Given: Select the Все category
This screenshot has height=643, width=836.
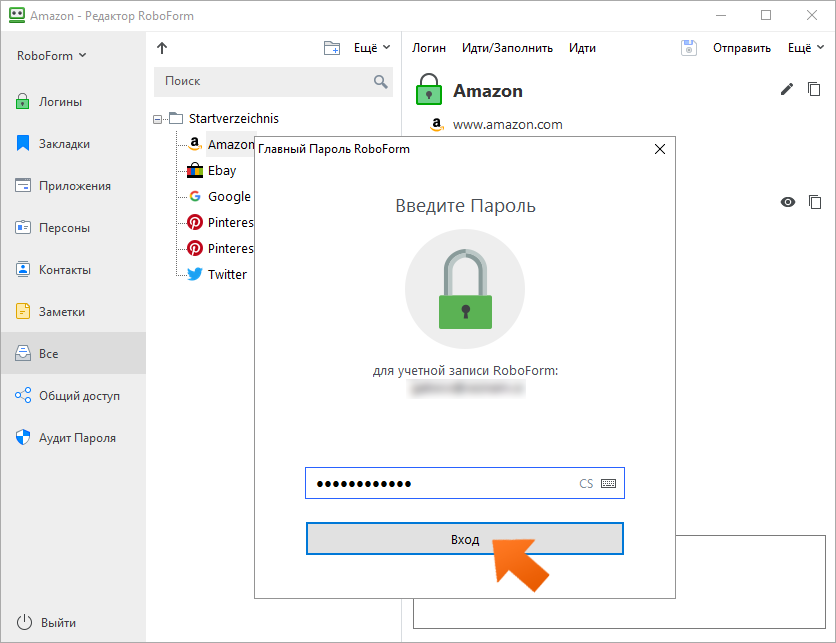Looking at the screenshot, I should (x=73, y=353).
